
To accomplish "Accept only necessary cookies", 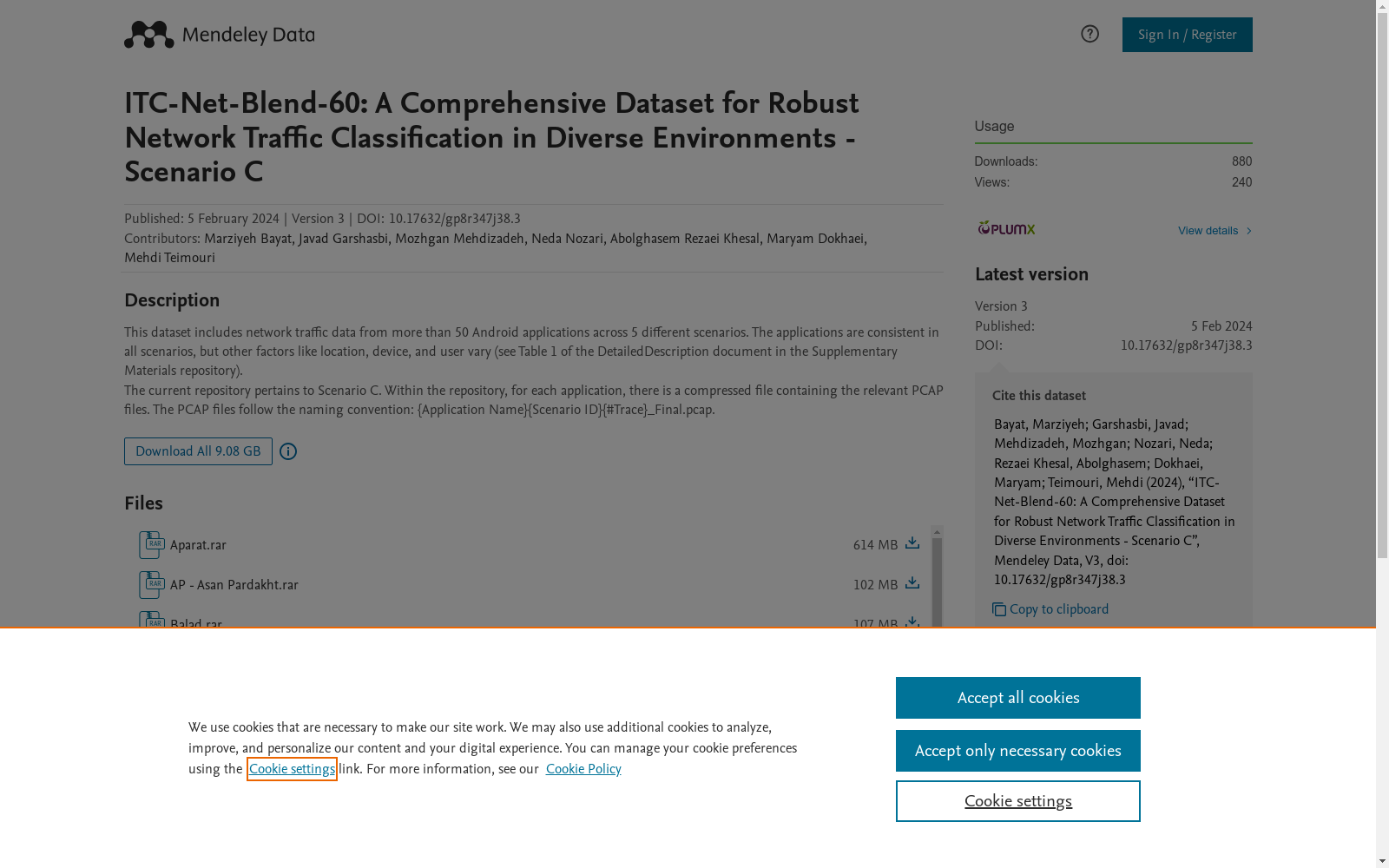I will [x=1018, y=751].
